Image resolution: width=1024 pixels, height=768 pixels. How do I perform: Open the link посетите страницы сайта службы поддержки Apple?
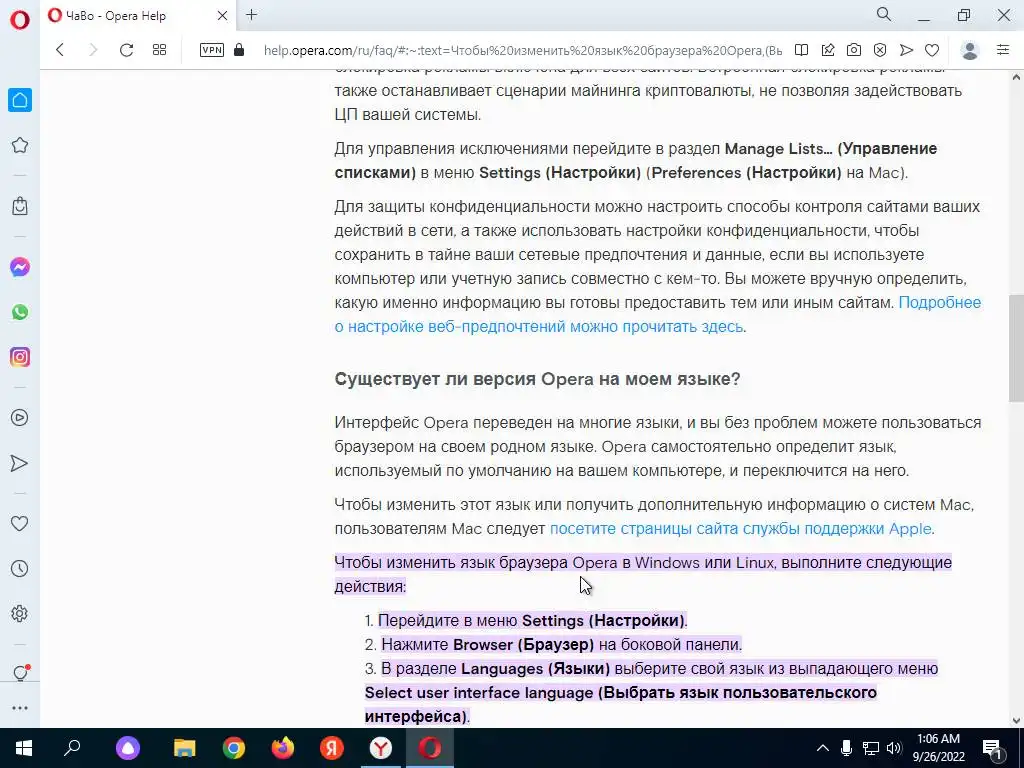tap(741, 528)
